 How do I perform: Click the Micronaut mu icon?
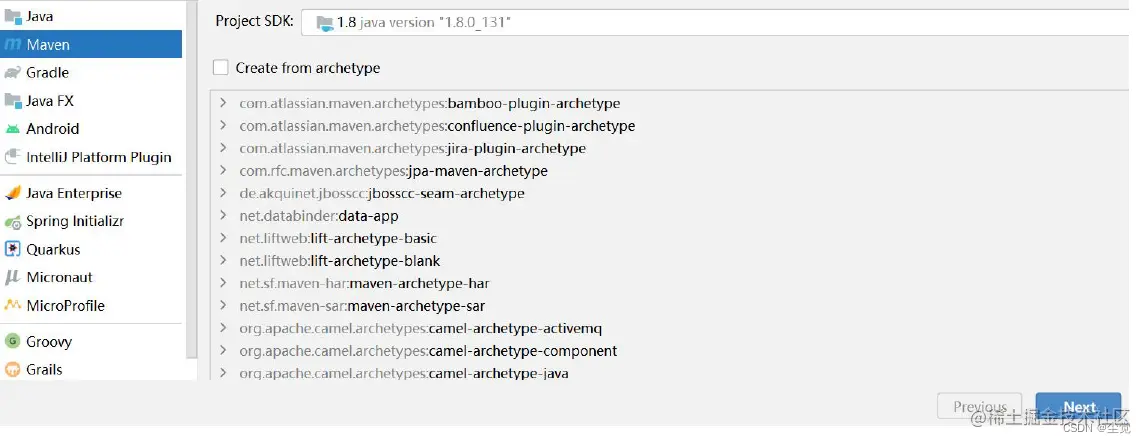13,278
